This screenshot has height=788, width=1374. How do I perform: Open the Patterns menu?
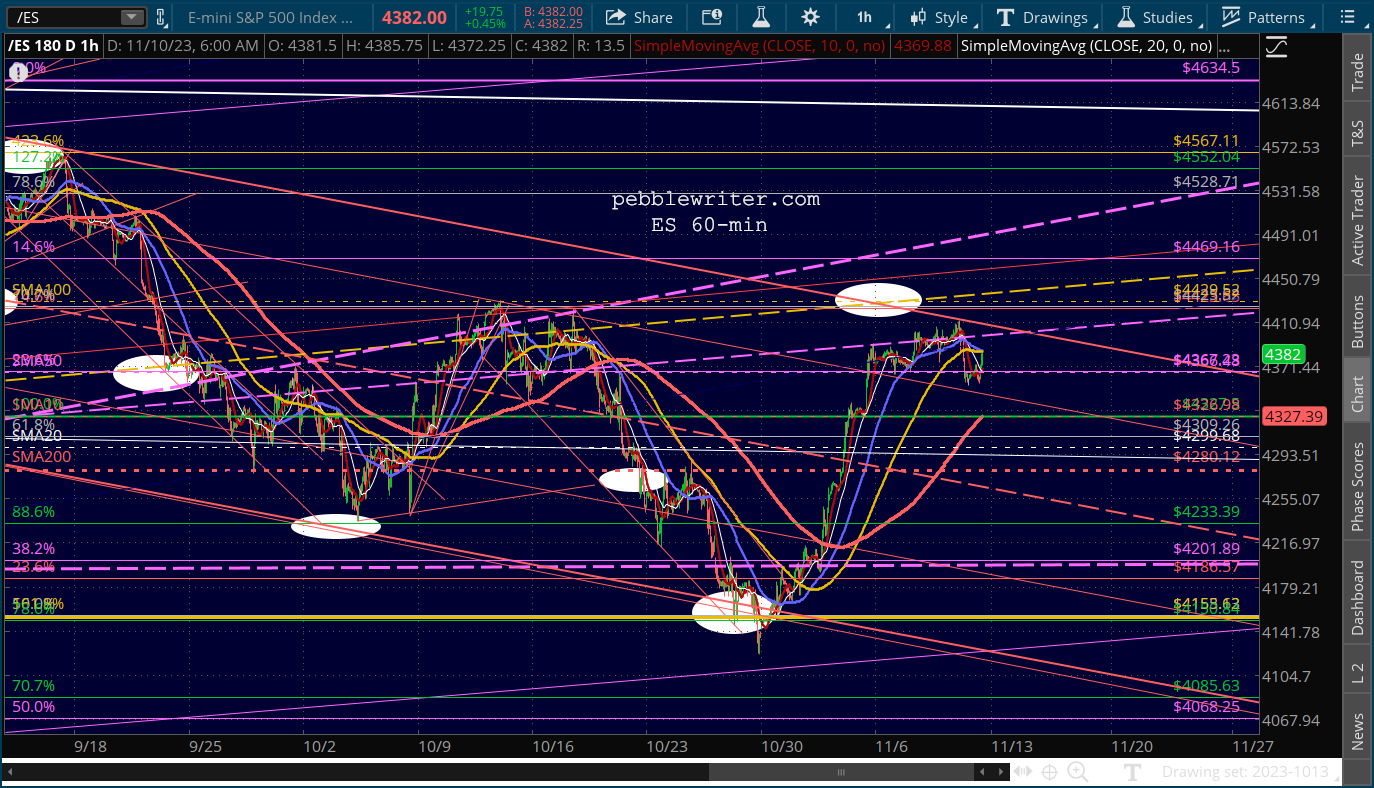point(1264,17)
